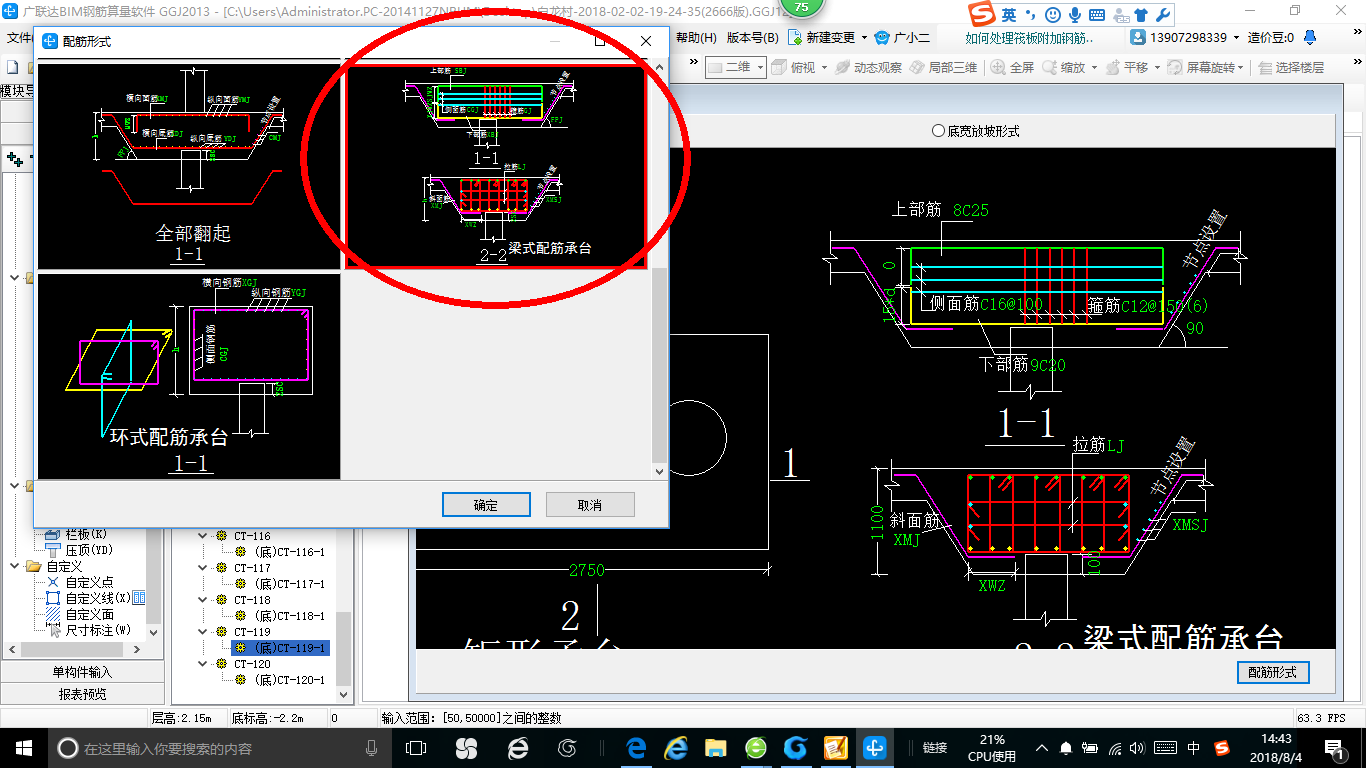Open the 俯视 dropdown arrow

[823, 68]
